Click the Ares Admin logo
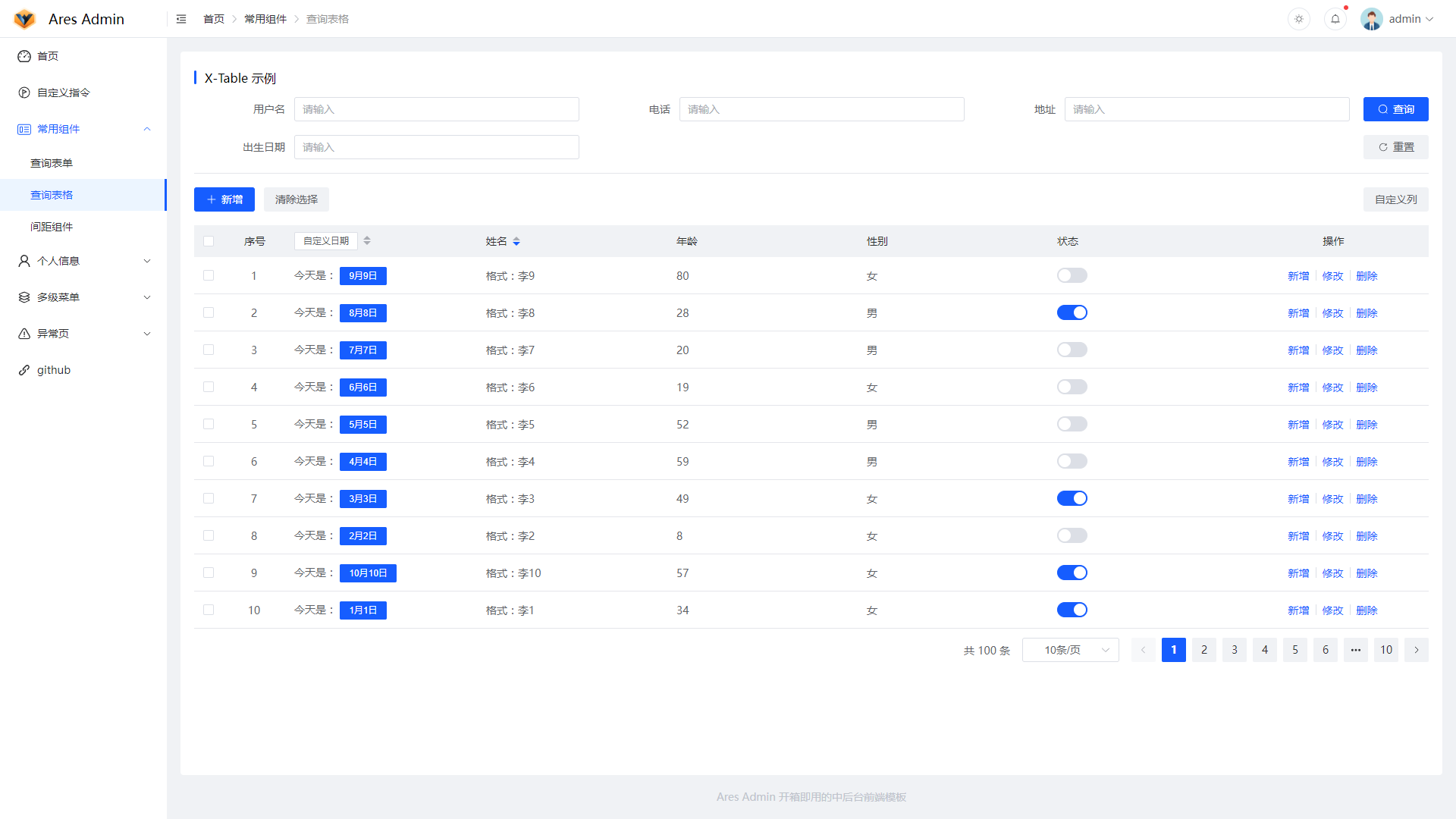Viewport: 1456px width, 819px height. [x=25, y=19]
